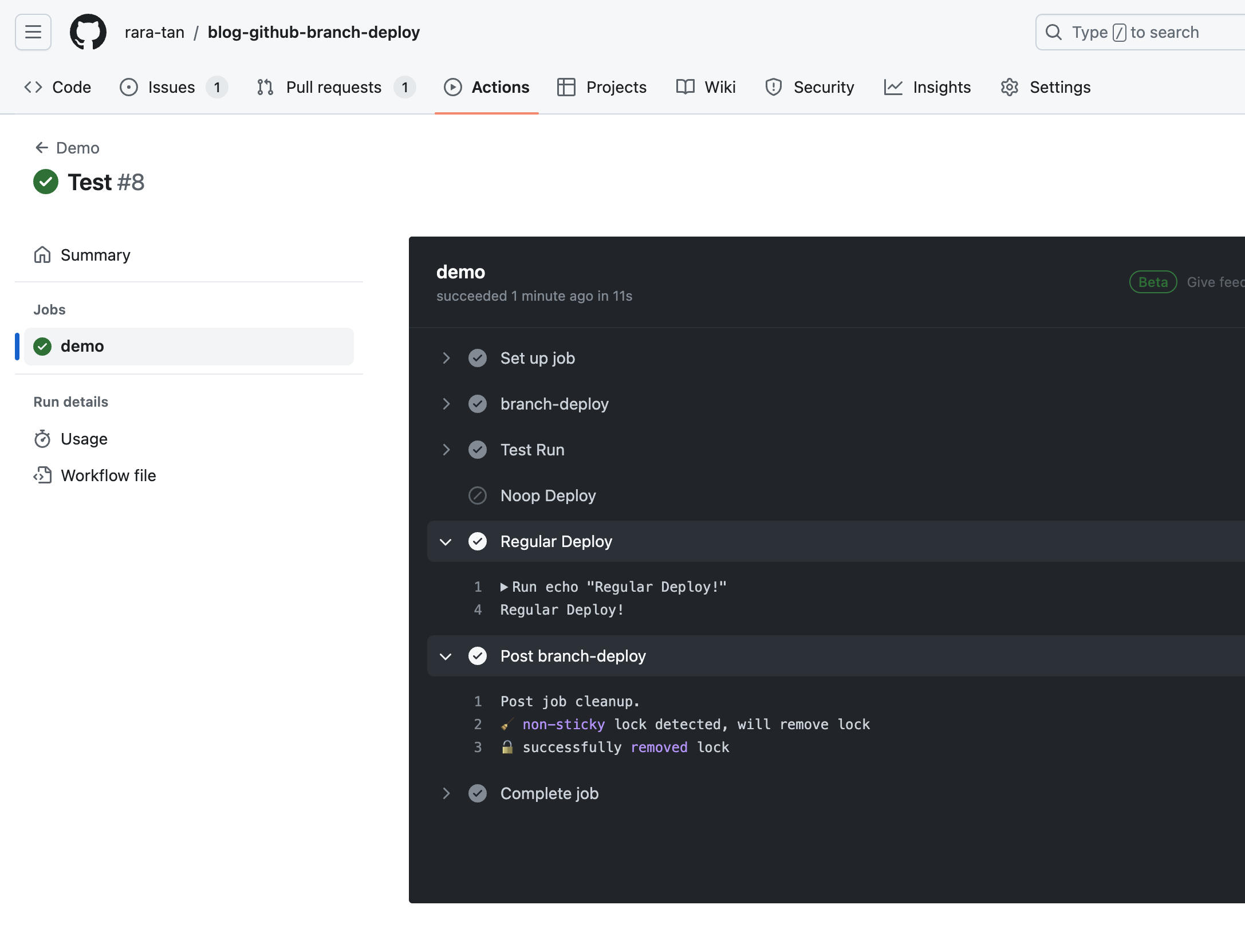The height and width of the screenshot is (952, 1245).
Task: Click the search magnifier icon
Action: [x=1054, y=32]
